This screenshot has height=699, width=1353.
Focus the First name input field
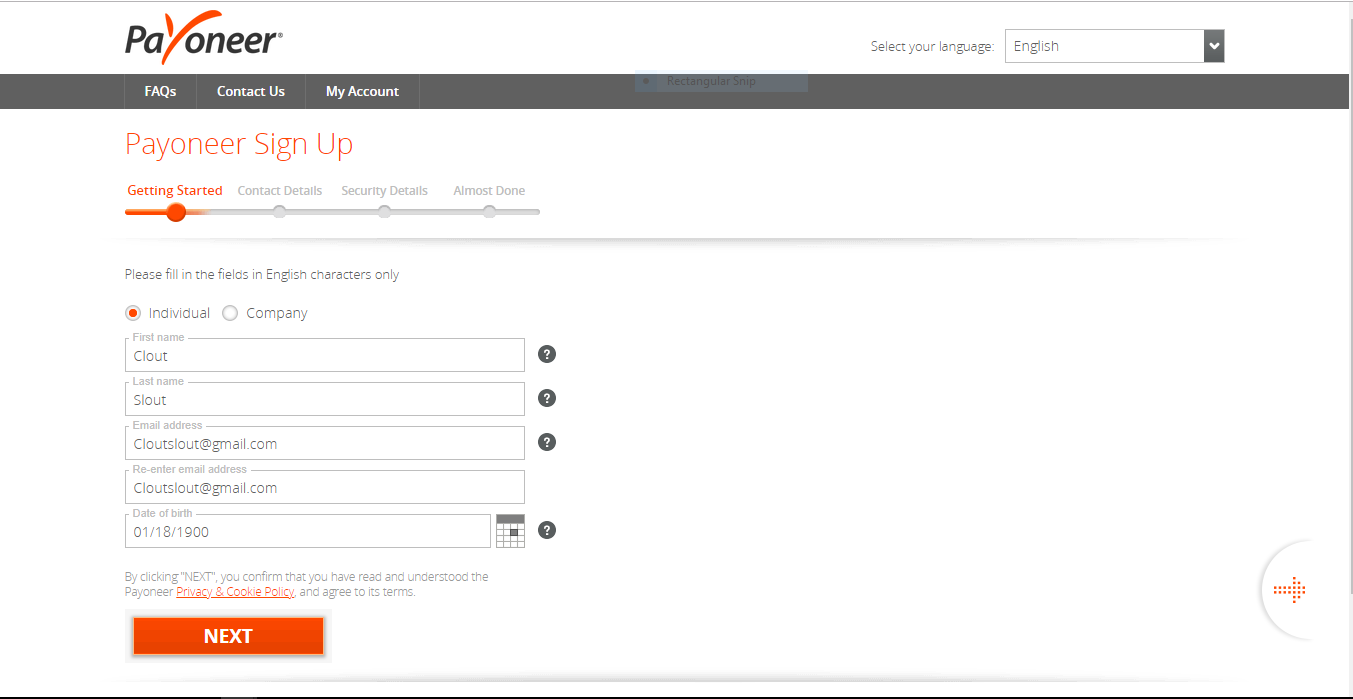point(325,355)
